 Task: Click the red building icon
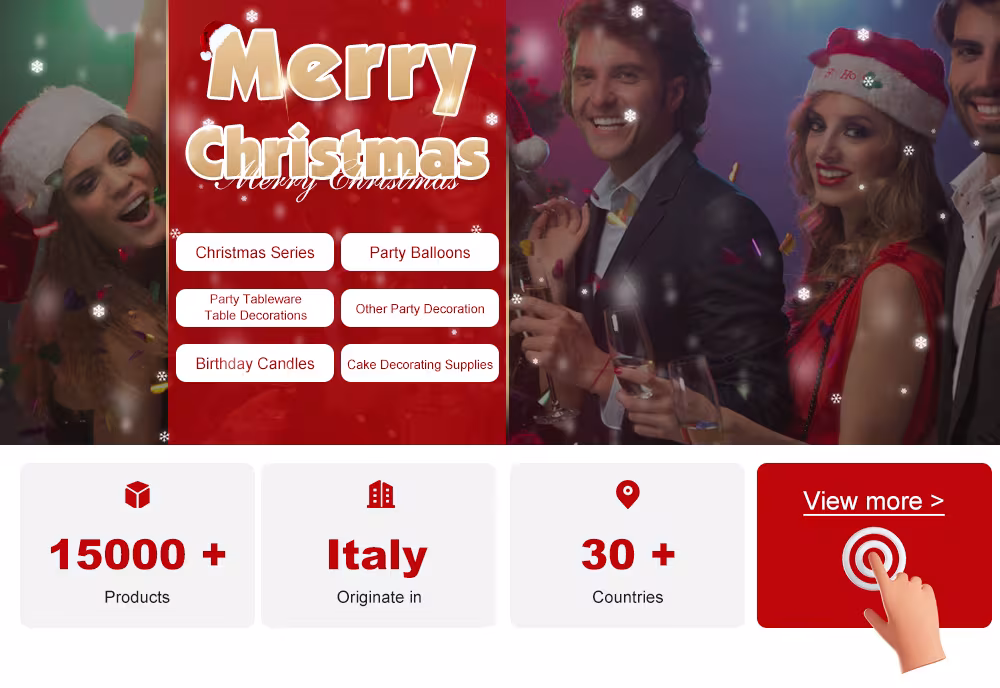pyautogui.click(x=381, y=494)
